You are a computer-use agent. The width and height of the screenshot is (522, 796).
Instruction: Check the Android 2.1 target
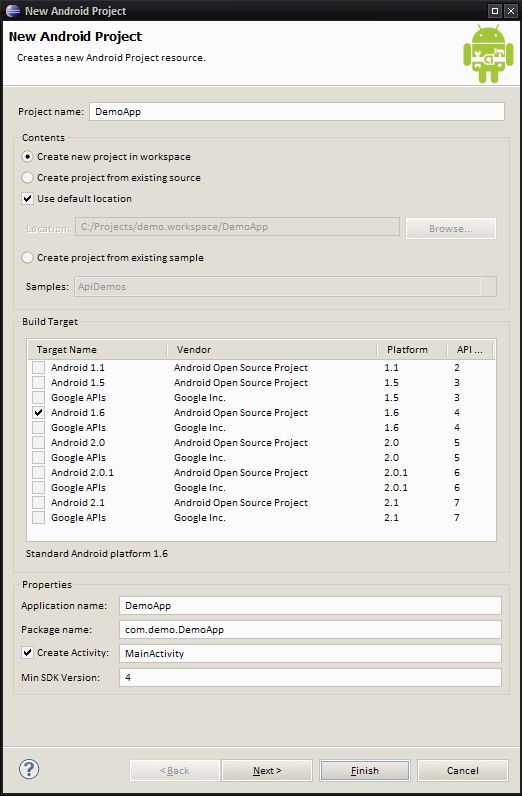(x=38, y=503)
